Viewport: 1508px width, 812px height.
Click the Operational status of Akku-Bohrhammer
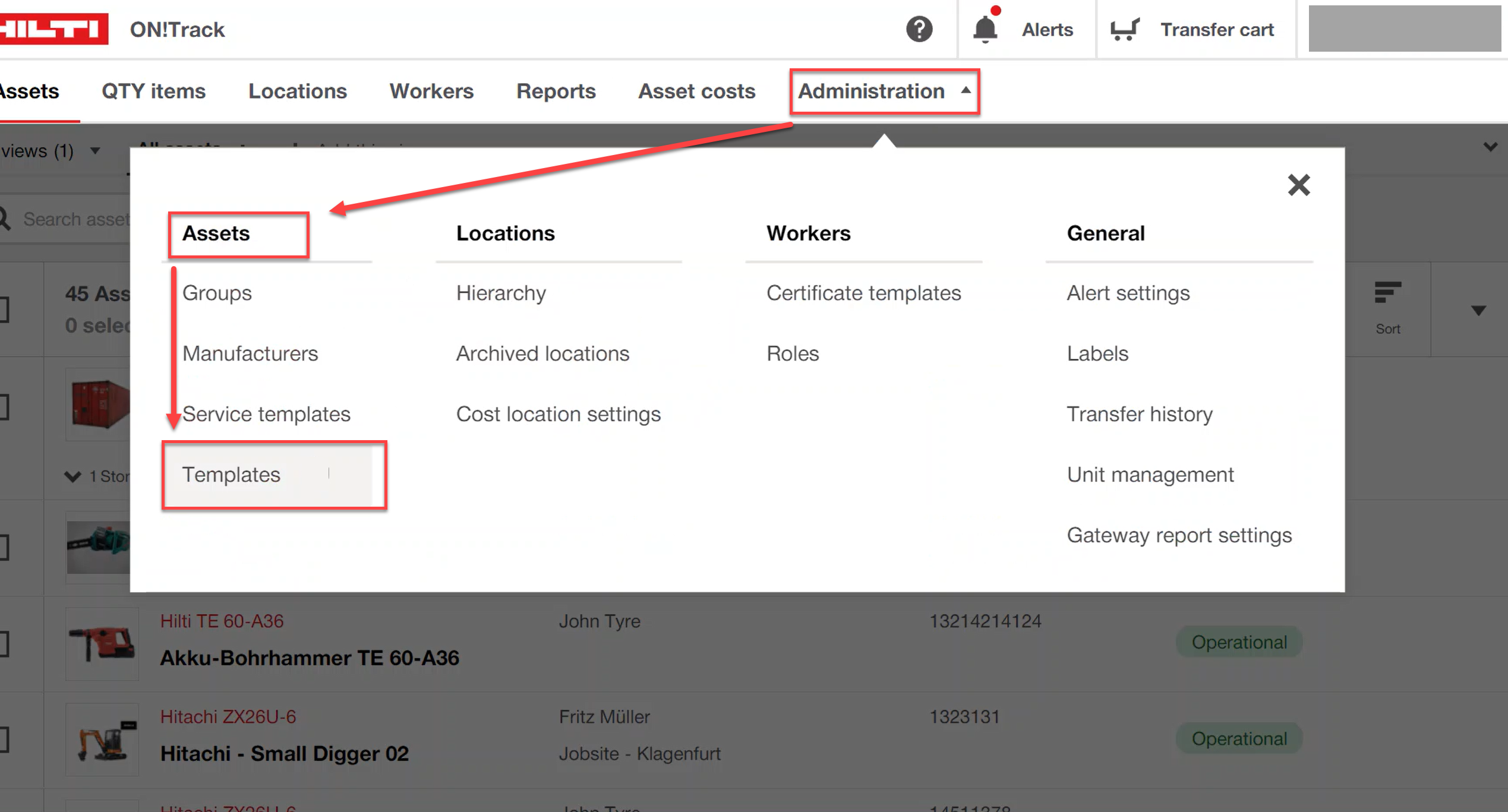click(1239, 642)
